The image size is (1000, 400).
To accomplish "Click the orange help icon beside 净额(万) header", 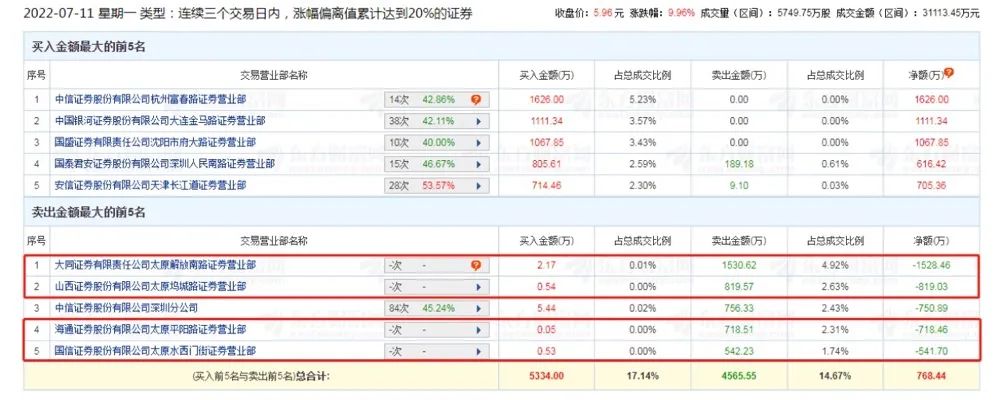I will coord(948,73).
